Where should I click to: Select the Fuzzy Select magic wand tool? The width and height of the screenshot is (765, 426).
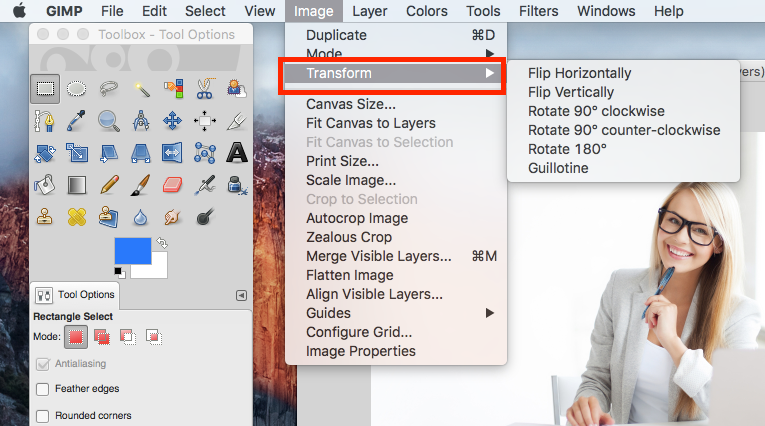tap(141, 89)
